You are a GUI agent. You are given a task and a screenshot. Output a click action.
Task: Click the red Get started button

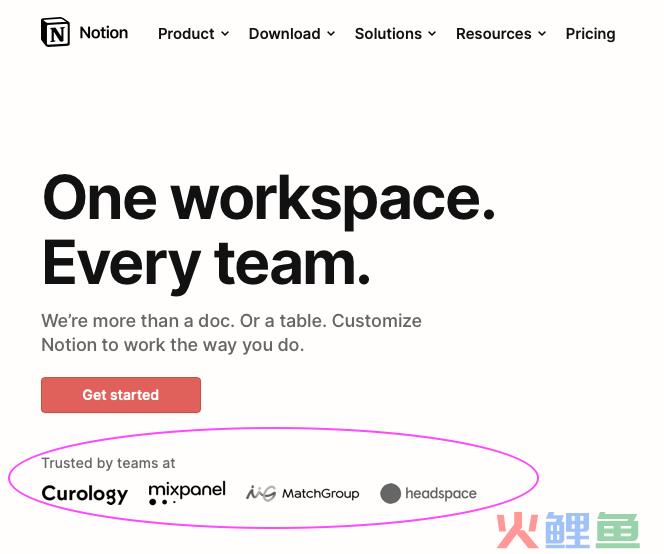point(121,395)
